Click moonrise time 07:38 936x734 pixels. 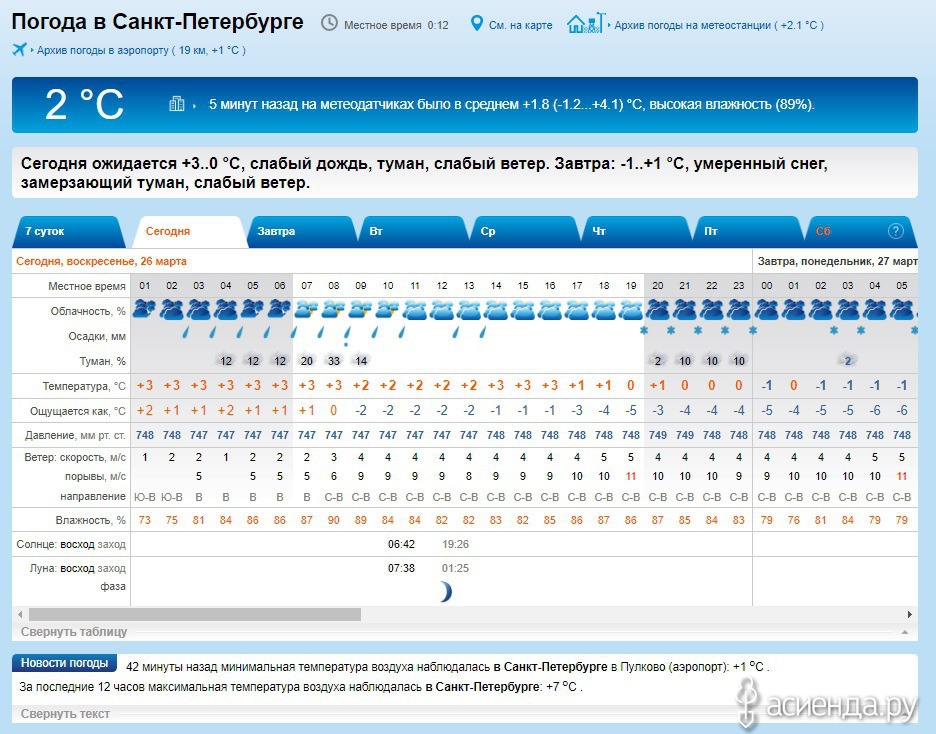(401, 568)
